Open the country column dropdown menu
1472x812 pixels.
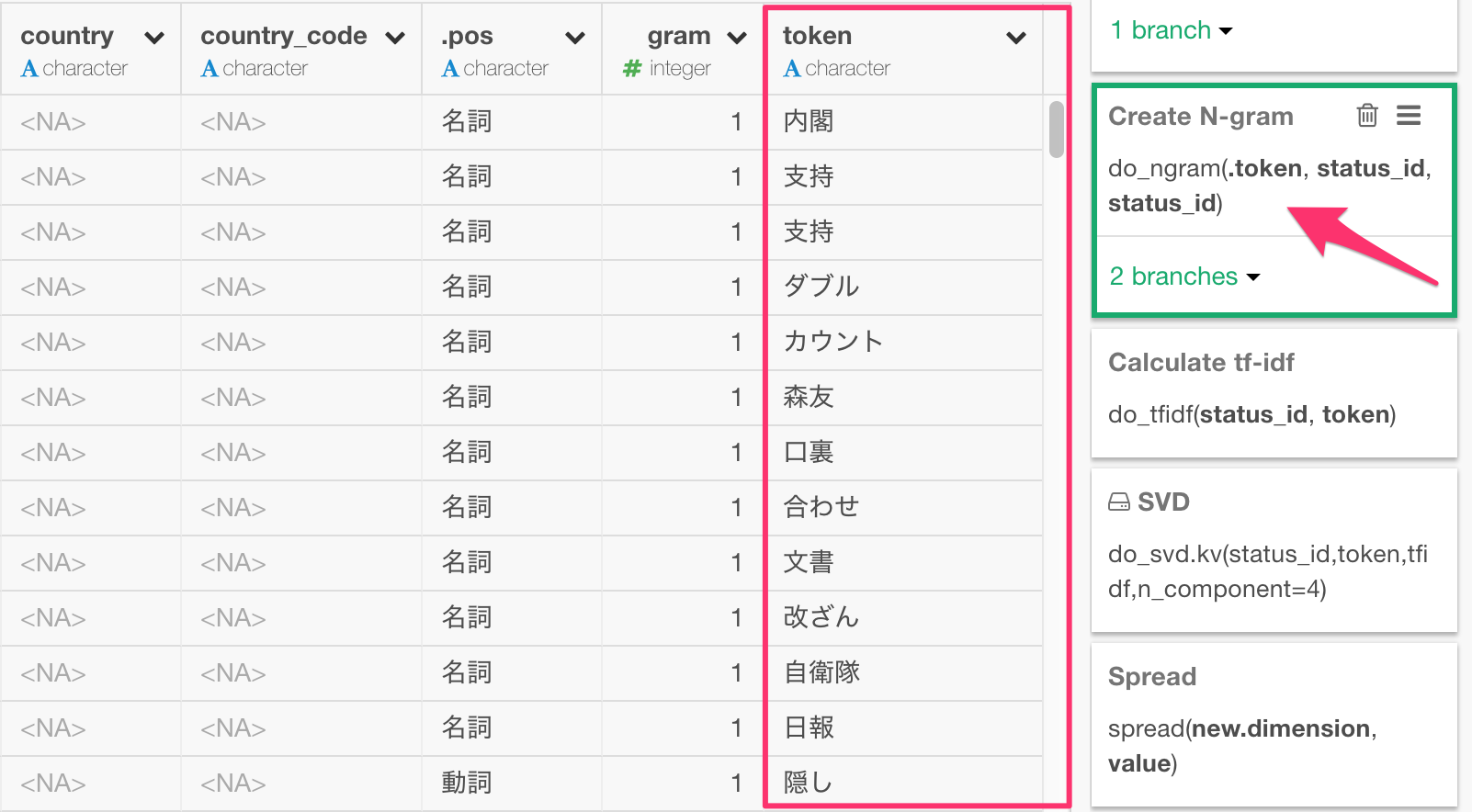(154, 38)
